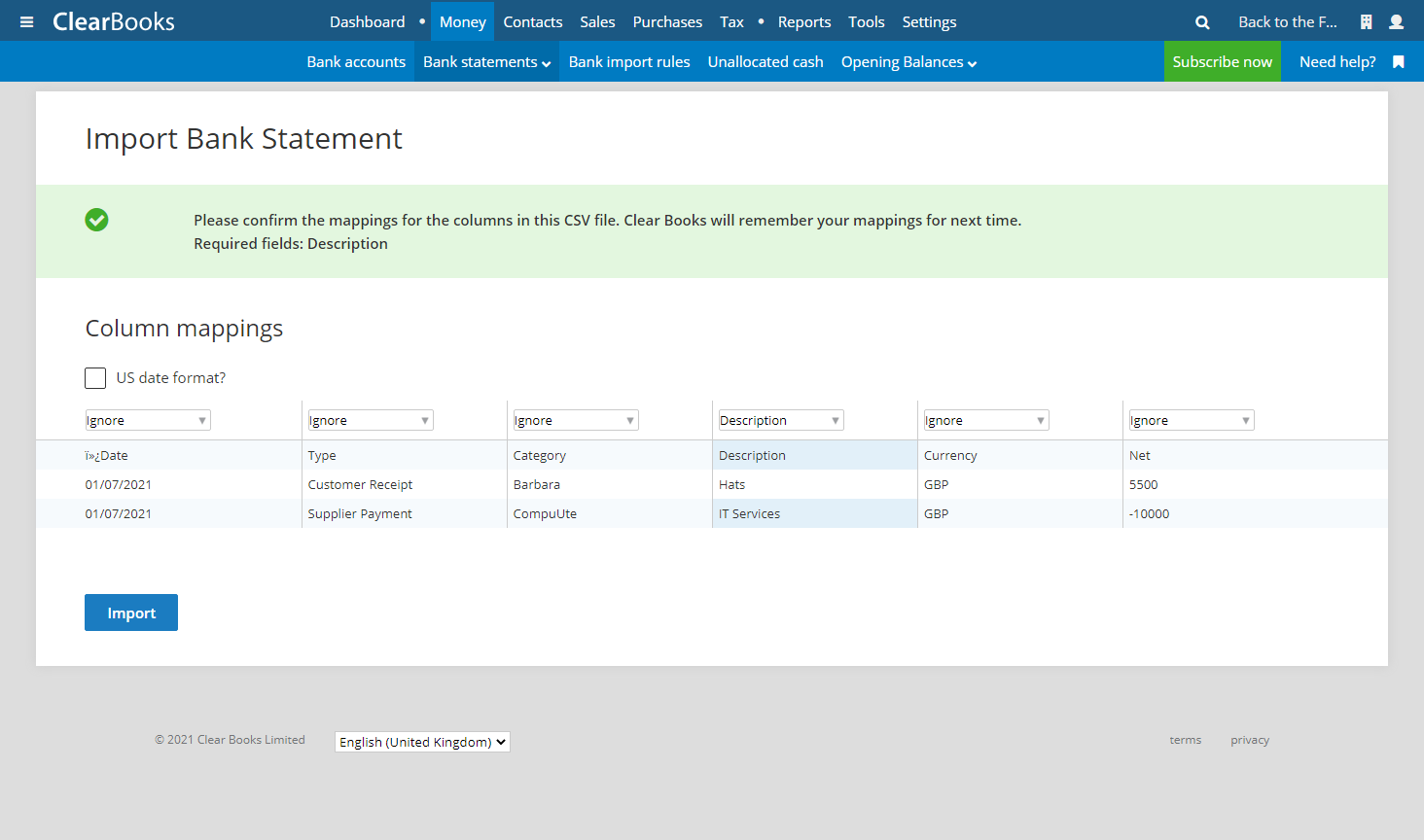The height and width of the screenshot is (840, 1424).
Task: Expand the Opening Balances submenu
Action: (908, 61)
